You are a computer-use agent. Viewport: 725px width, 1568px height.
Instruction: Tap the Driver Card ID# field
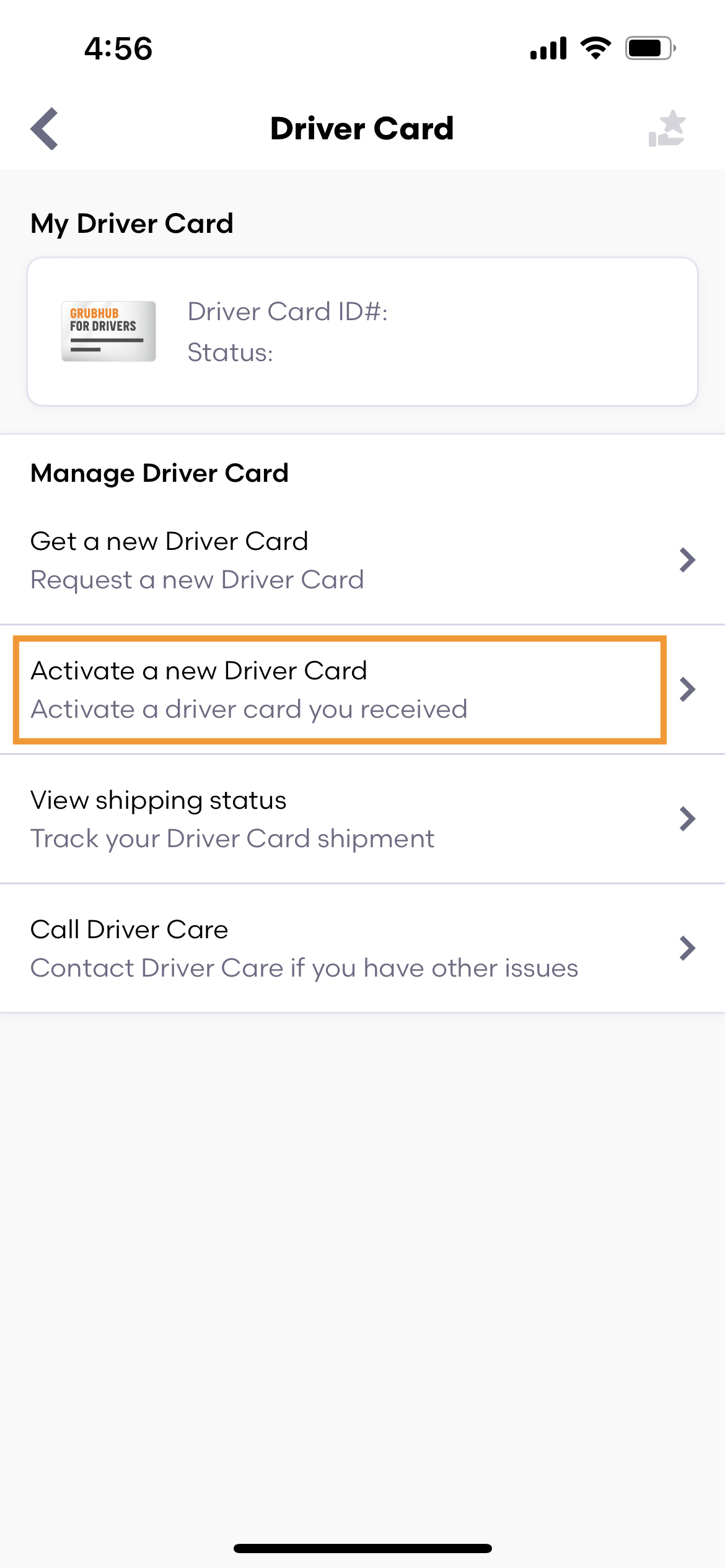[288, 311]
